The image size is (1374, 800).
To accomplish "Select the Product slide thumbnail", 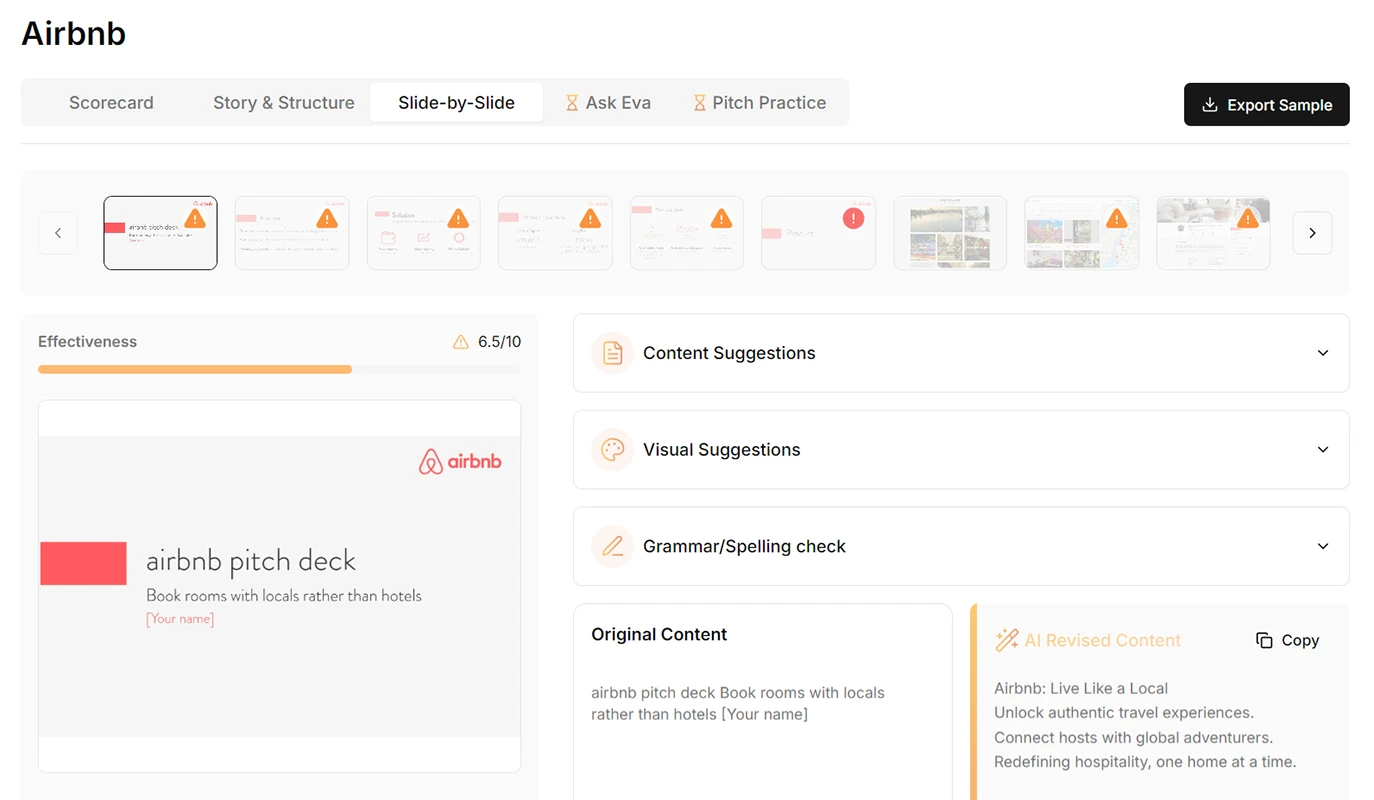I will pyautogui.click(x=818, y=233).
